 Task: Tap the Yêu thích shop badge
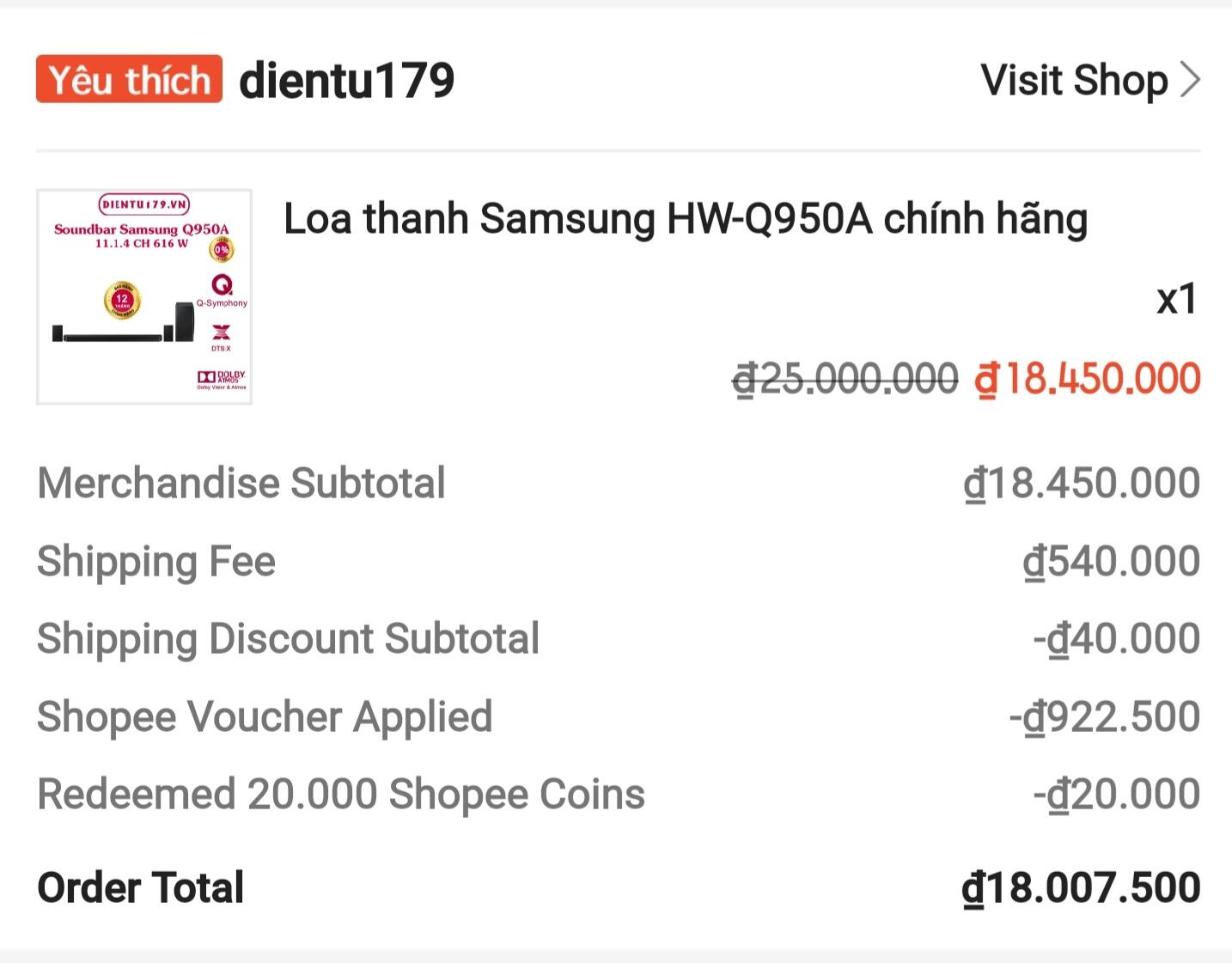[129, 80]
